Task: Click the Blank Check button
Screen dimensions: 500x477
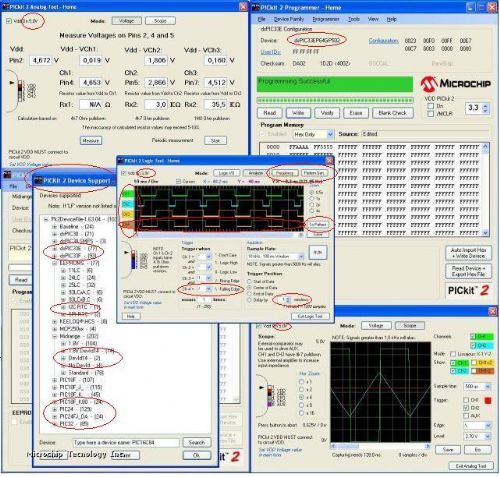Action: [x=392, y=113]
